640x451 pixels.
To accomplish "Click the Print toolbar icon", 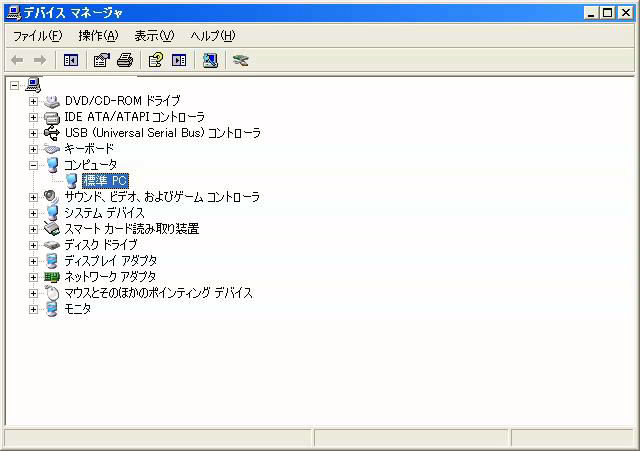I will (125, 60).
